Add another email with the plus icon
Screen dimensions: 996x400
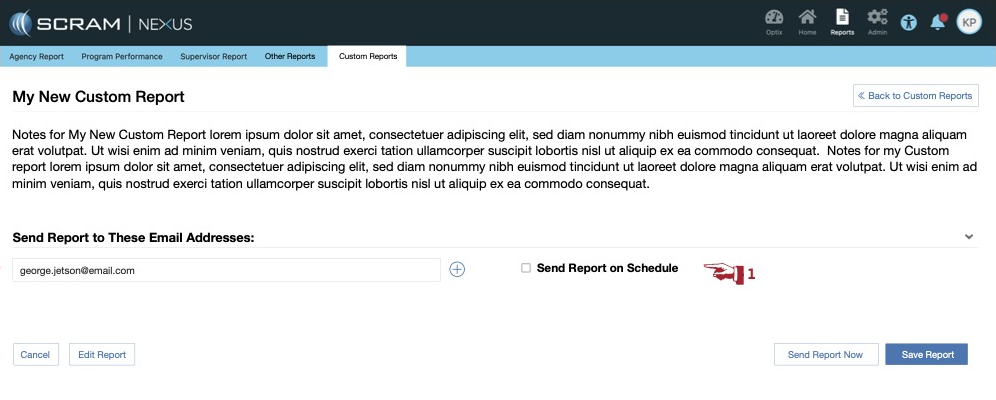coord(457,269)
